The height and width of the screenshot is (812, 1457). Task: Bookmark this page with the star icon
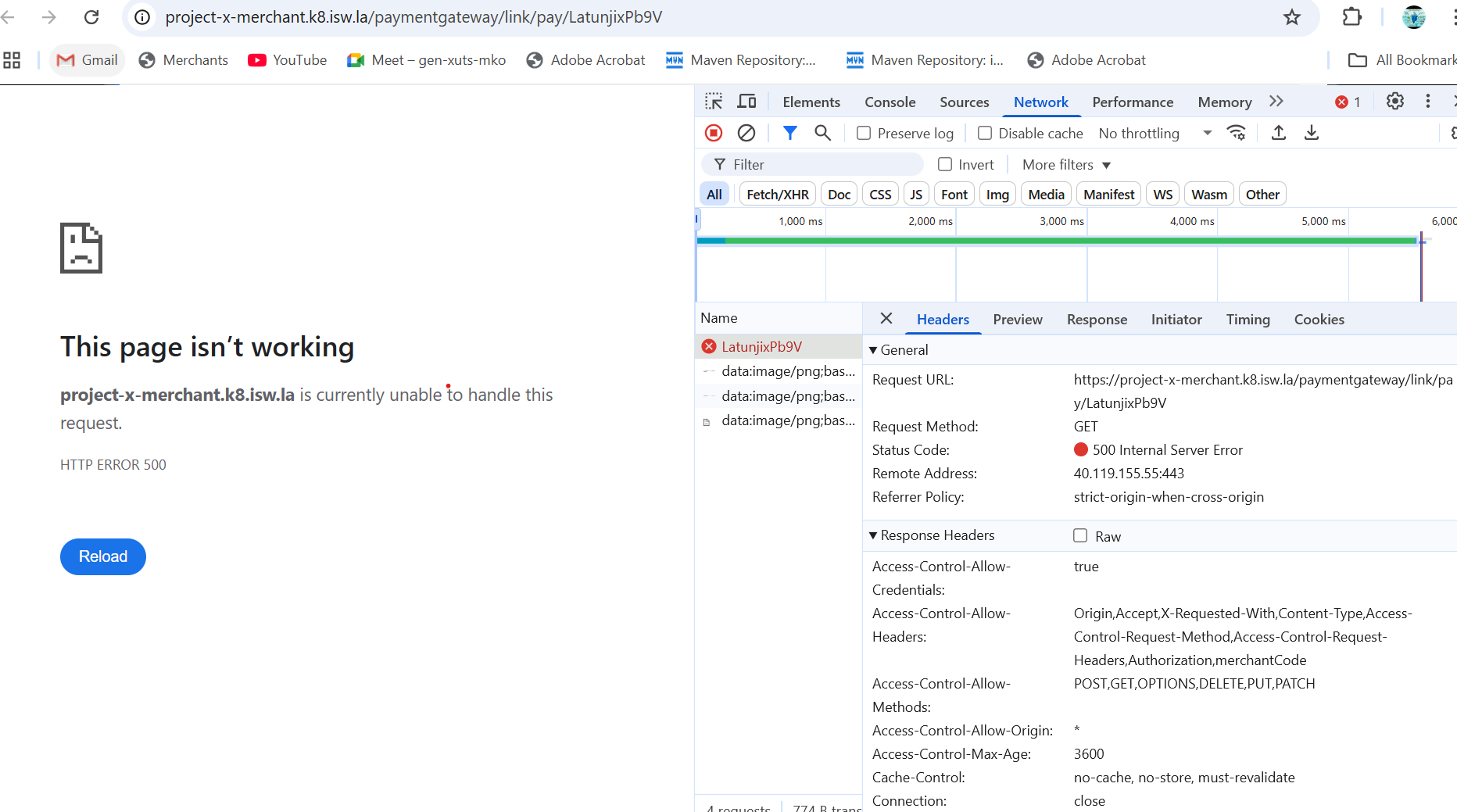point(1292,17)
